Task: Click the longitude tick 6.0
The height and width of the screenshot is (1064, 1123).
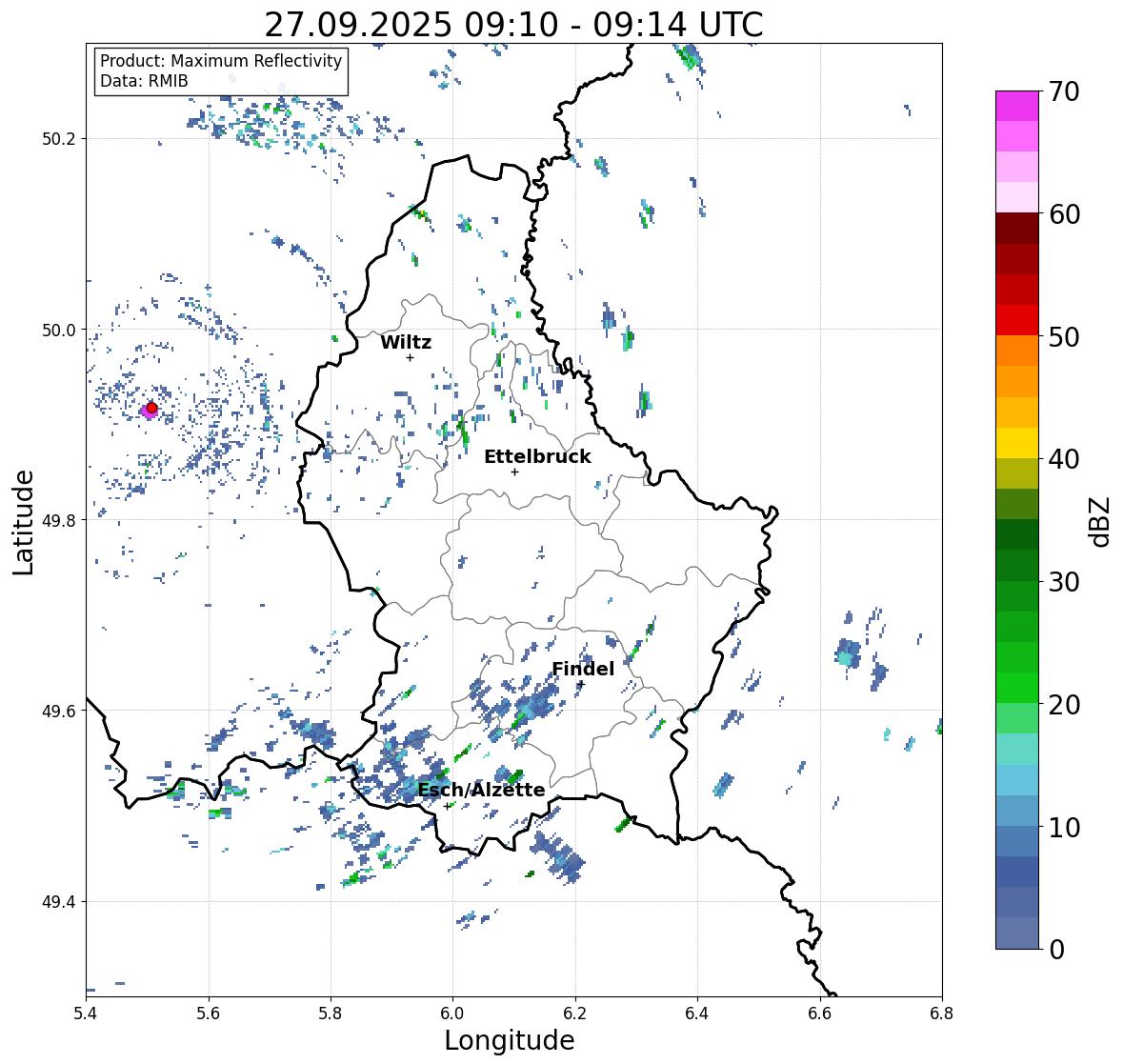Action: tap(452, 1014)
